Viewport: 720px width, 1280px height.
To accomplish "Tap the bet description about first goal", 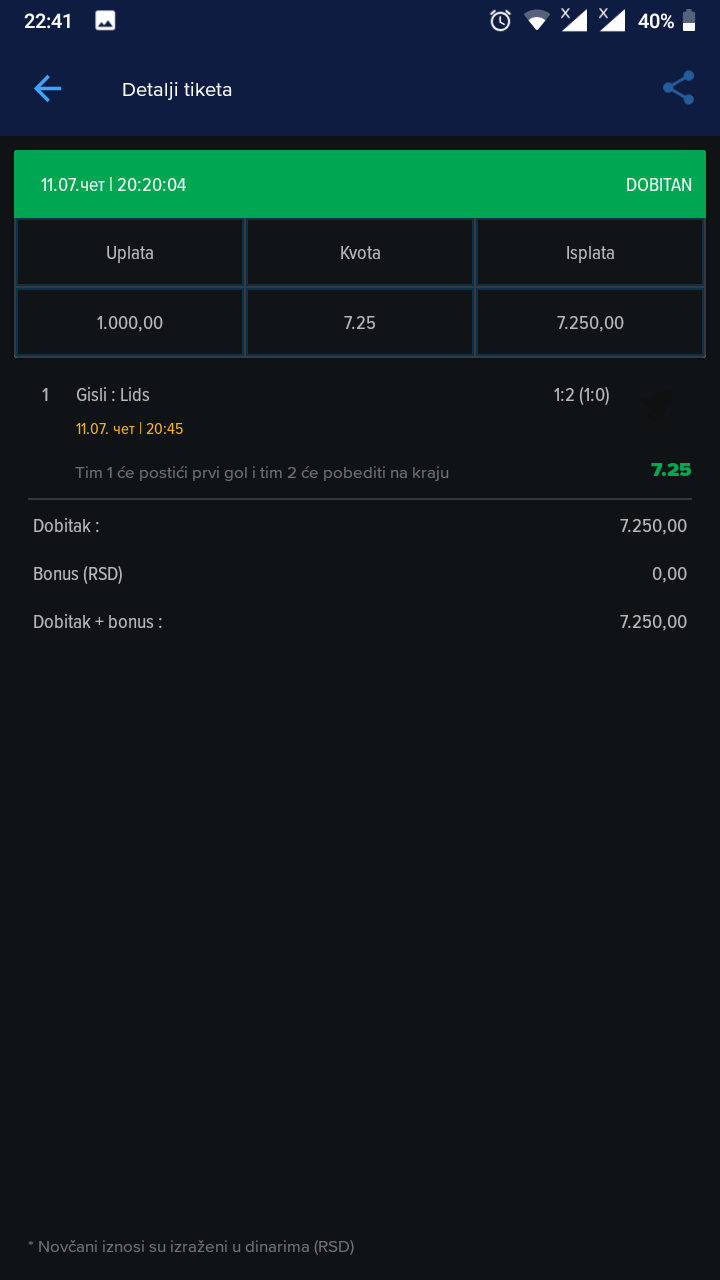I will (x=262, y=472).
